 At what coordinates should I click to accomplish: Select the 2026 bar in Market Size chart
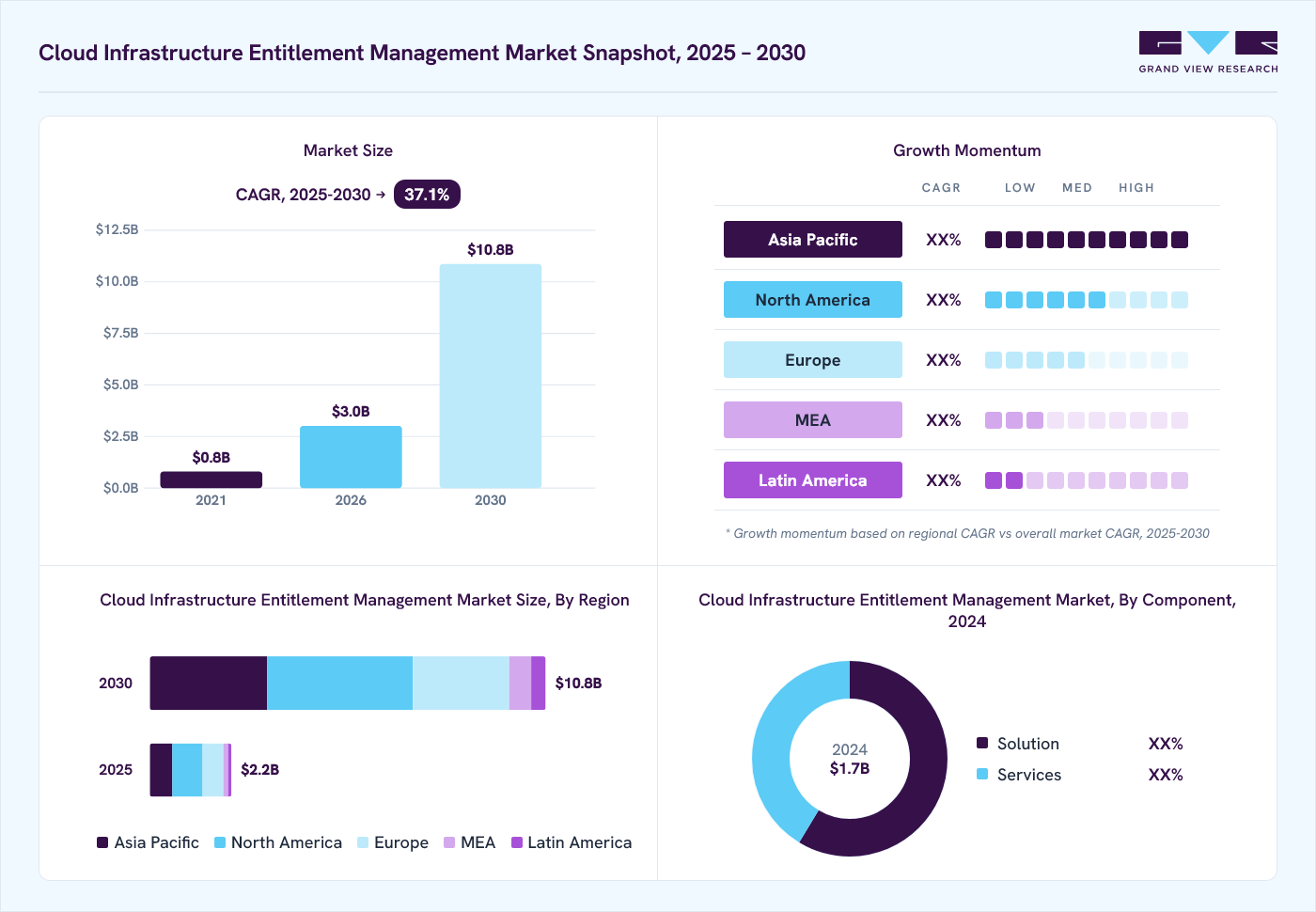click(x=351, y=457)
